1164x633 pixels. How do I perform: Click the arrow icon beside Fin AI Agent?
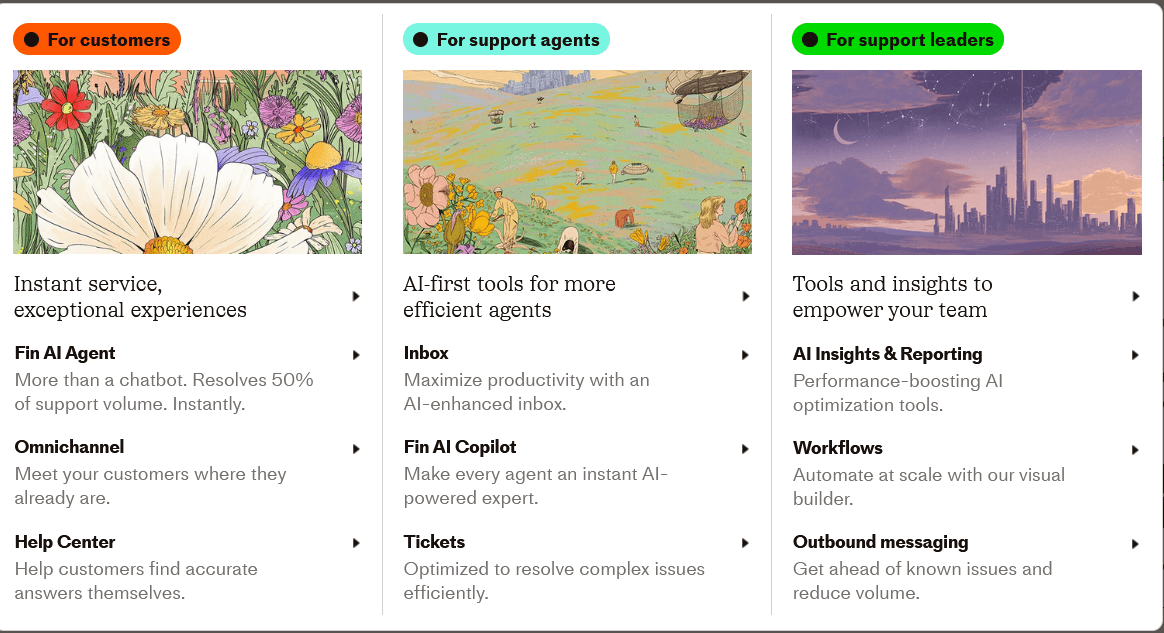(x=356, y=355)
